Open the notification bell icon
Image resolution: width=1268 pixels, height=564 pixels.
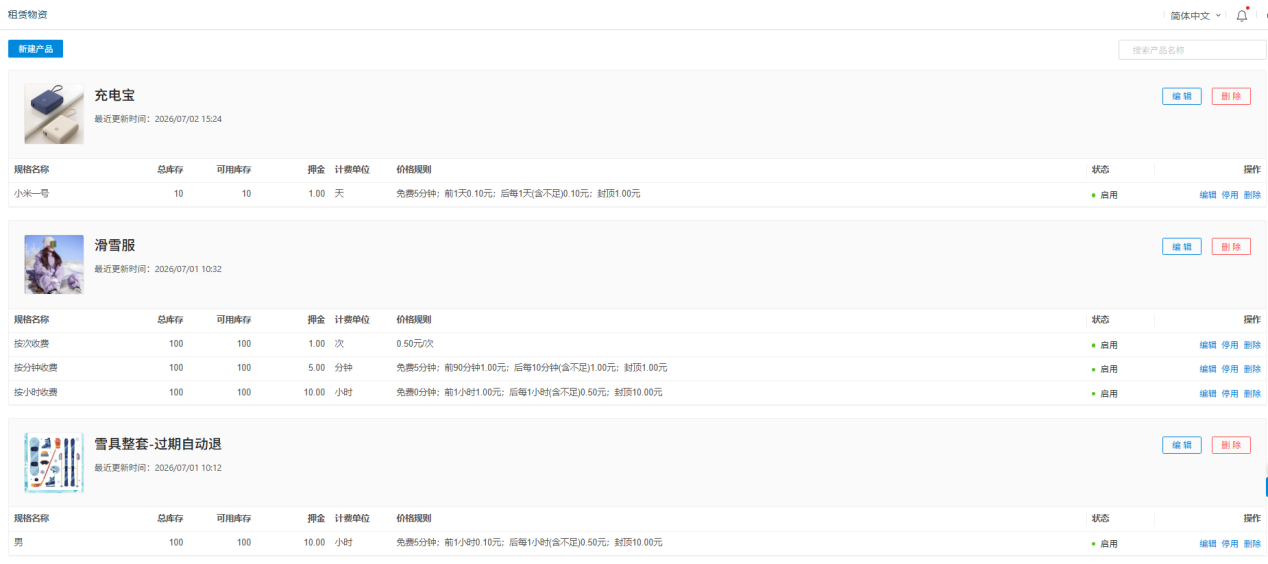pyautogui.click(x=1242, y=15)
